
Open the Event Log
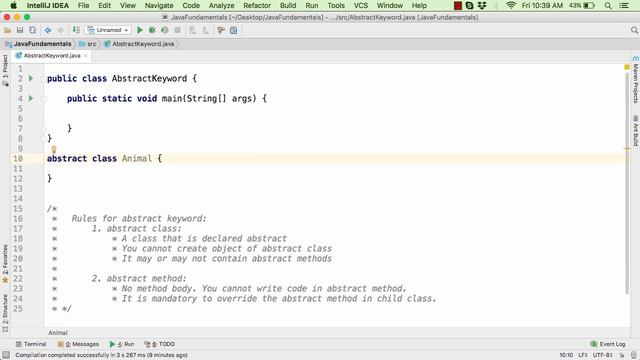(608, 344)
